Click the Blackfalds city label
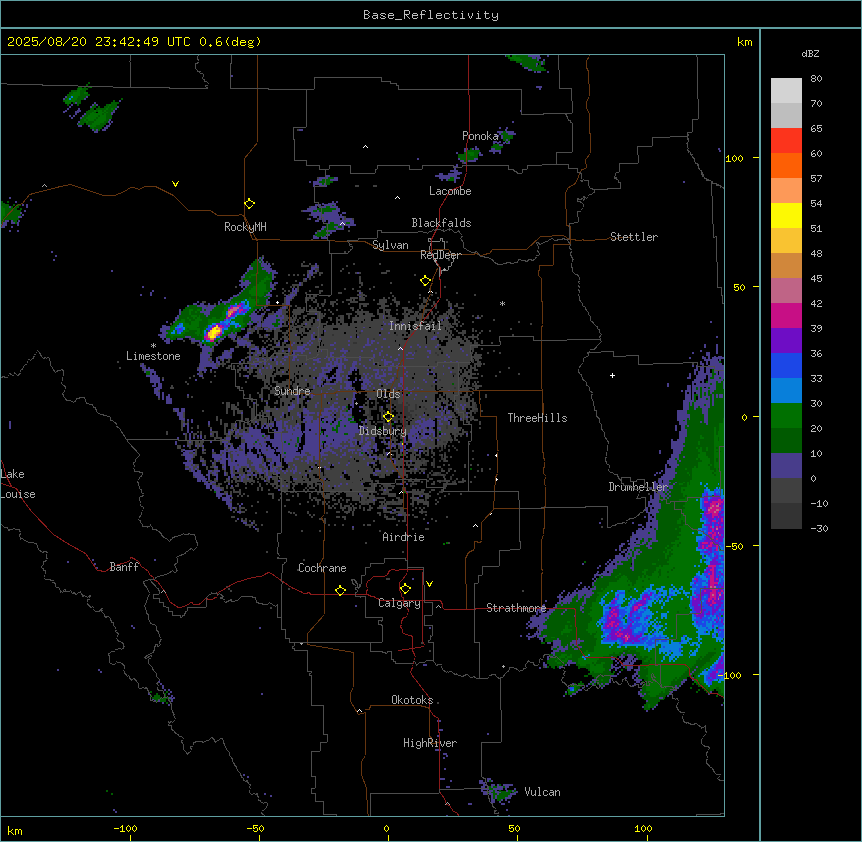862x842 pixels. [441, 223]
